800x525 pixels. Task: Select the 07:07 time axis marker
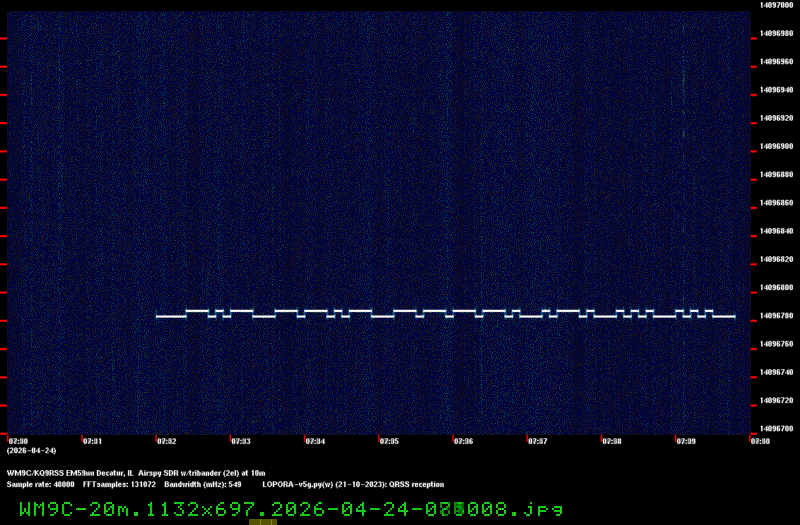coord(537,440)
